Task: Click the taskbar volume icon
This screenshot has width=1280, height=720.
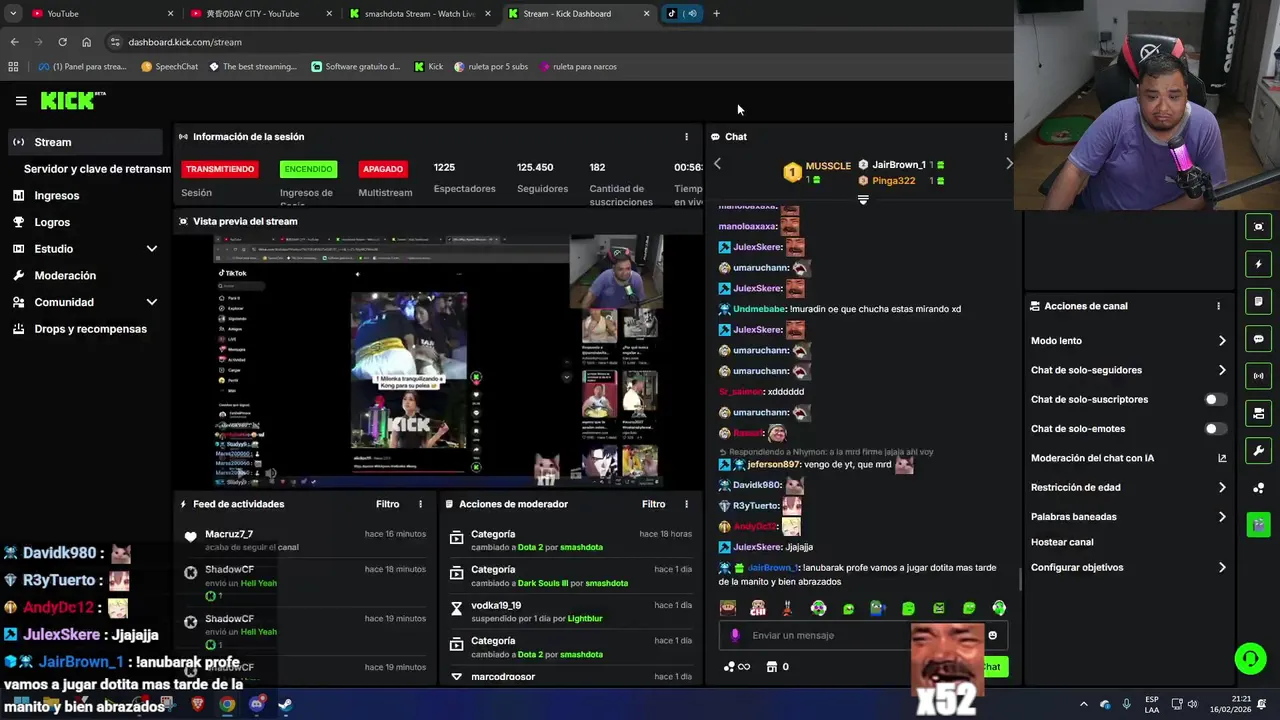Action: pyautogui.click(x=1193, y=704)
